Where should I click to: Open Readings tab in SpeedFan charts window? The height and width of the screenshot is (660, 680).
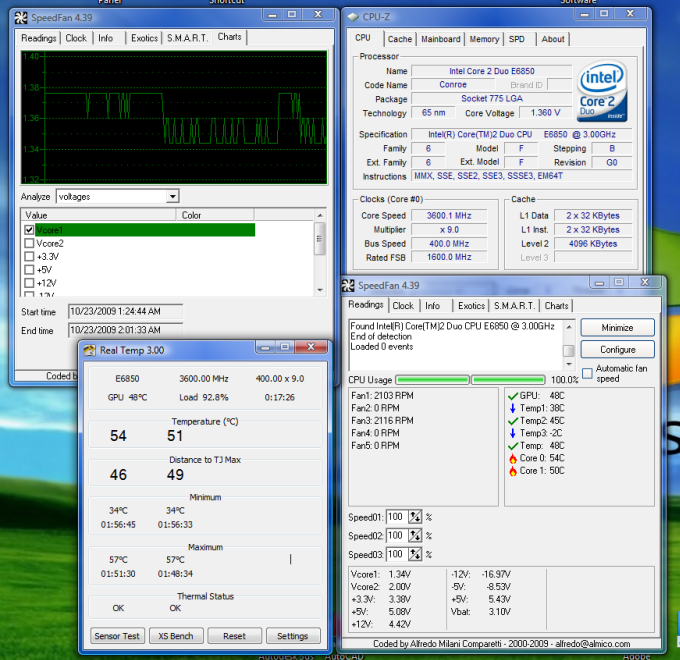[x=39, y=38]
